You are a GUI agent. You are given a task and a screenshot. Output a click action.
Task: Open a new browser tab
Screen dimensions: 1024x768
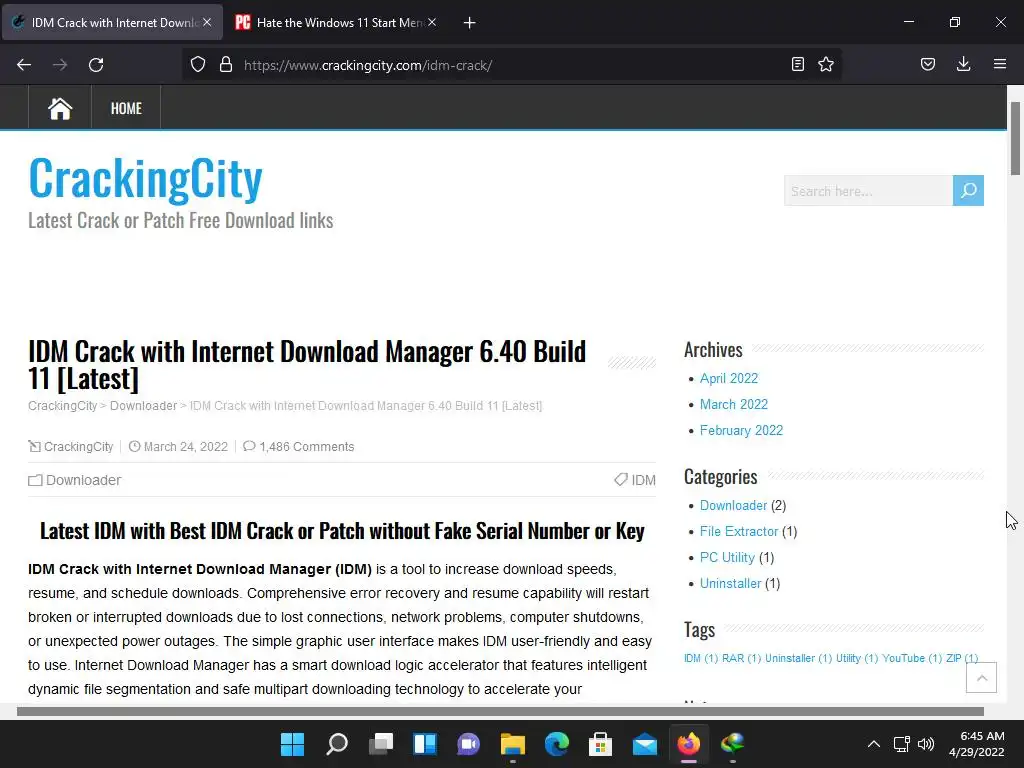470,23
